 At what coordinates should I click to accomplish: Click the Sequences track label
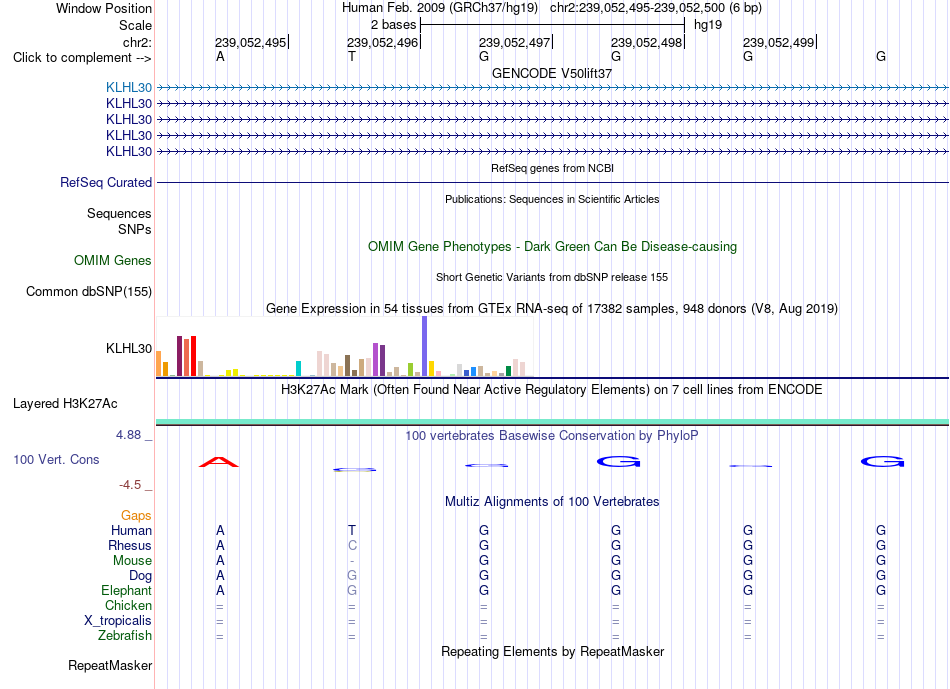click(x=119, y=213)
